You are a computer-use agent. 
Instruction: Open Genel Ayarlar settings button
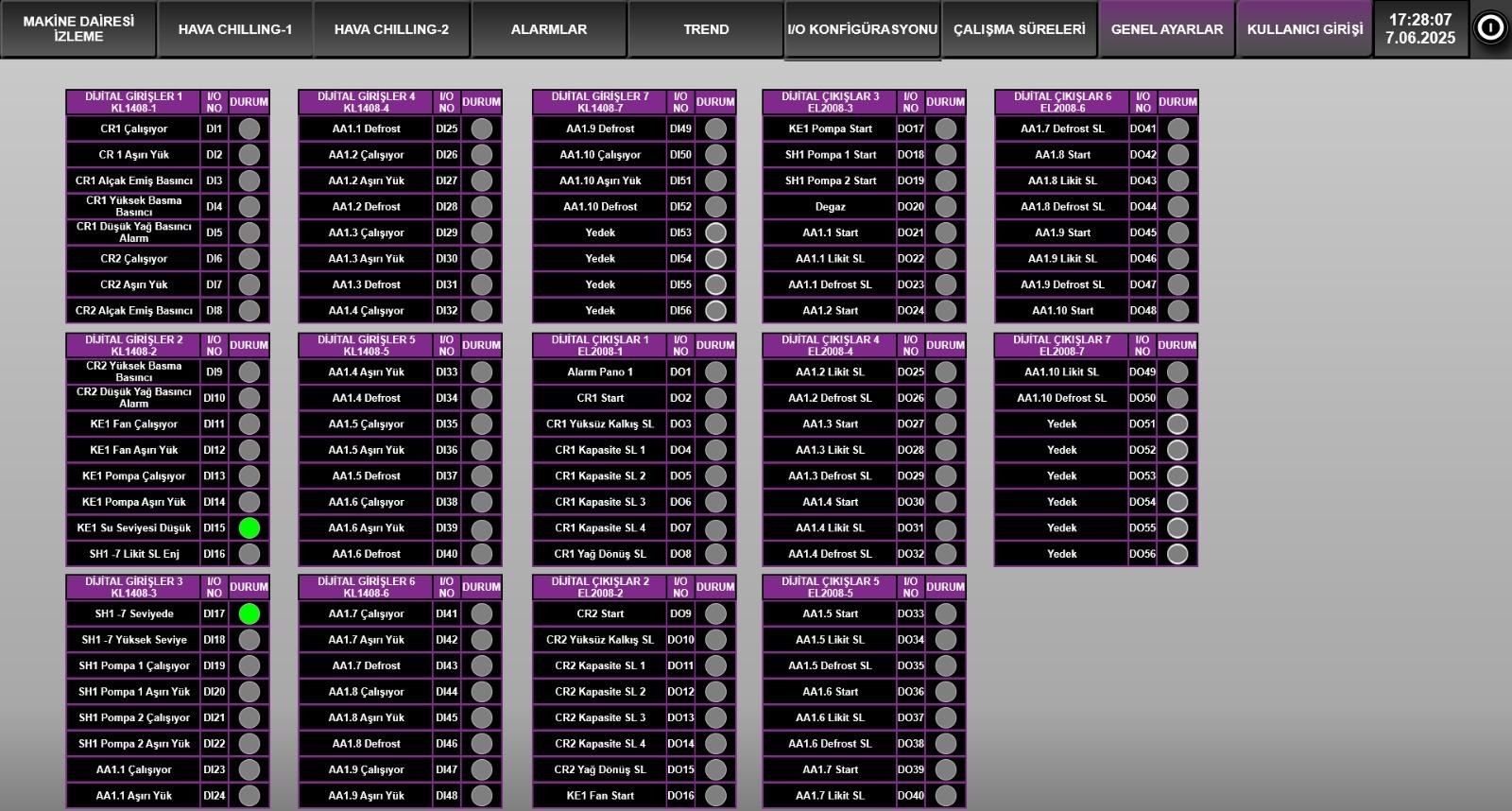coord(1167,29)
